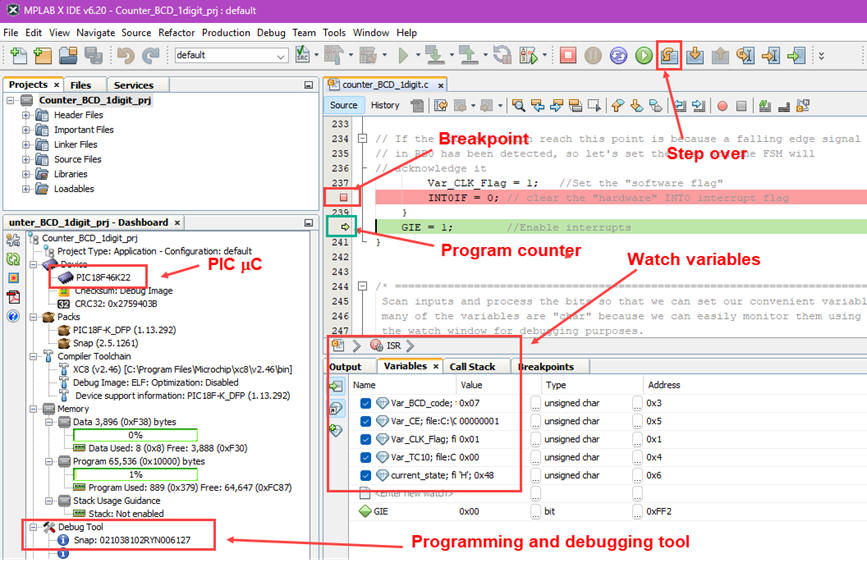Click the PDF datasheet icon in Dashboard sidebar
This screenshot has width=867, height=563.
(x=13, y=297)
